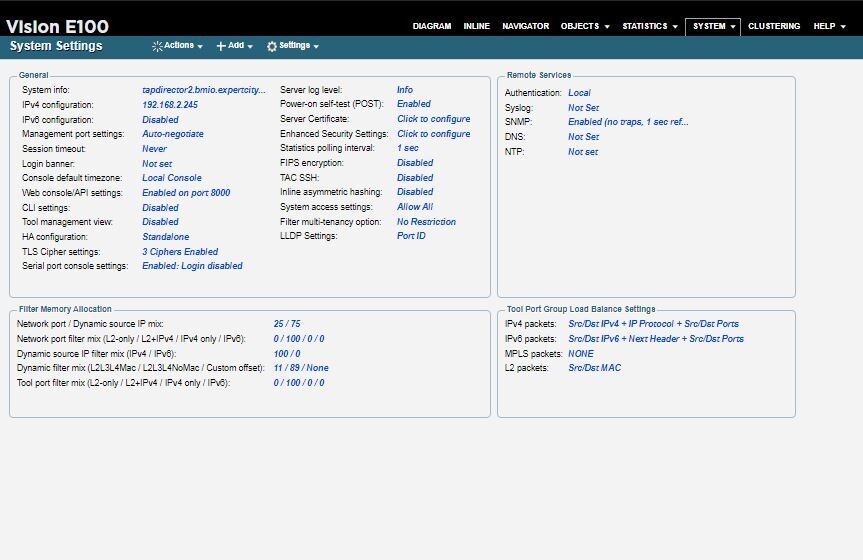863x560 pixels.
Task: Click the Settings gear icon
Action: 271,46
